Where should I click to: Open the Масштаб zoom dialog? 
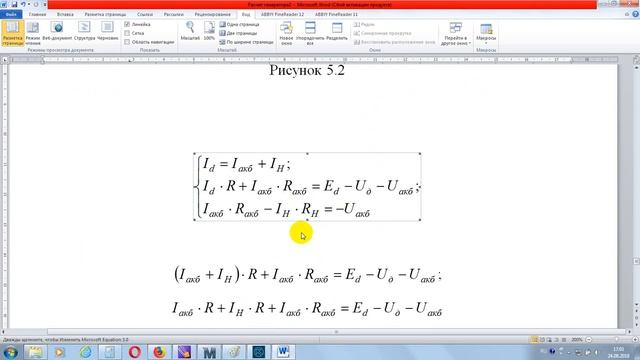(190, 32)
